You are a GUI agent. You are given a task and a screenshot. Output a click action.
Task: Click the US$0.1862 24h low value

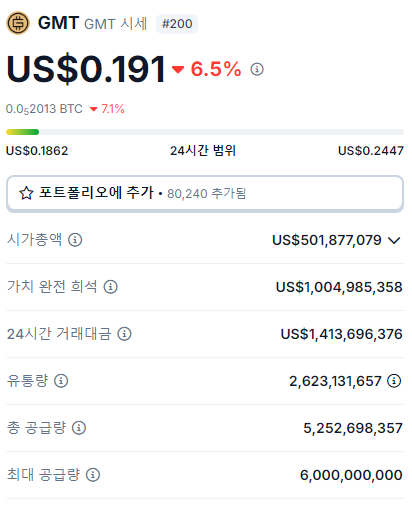(37, 151)
